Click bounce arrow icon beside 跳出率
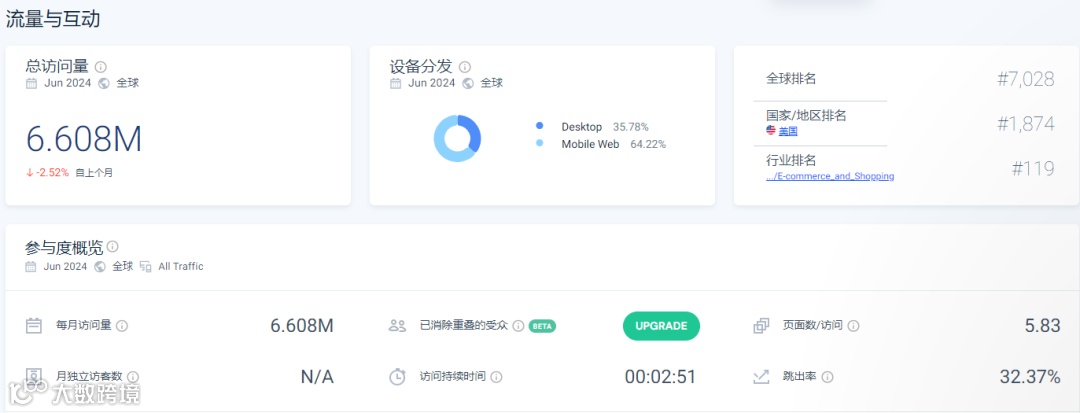 point(761,377)
